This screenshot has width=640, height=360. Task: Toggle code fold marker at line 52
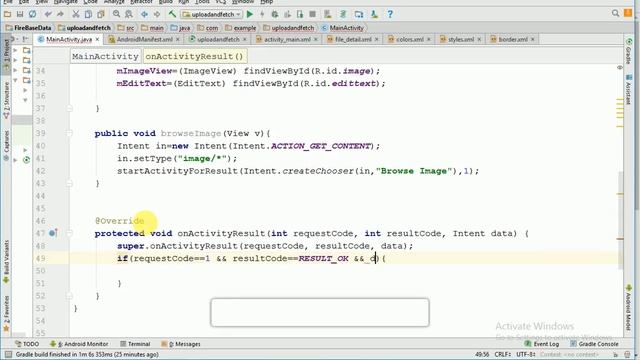(69, 296)
